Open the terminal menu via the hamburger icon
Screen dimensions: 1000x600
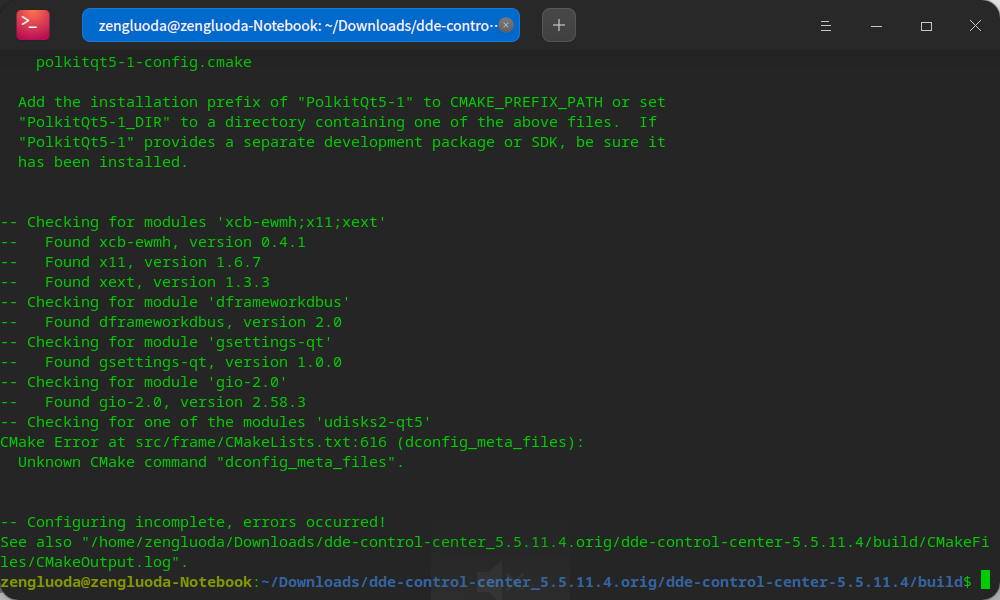click(x=826, y=25)
